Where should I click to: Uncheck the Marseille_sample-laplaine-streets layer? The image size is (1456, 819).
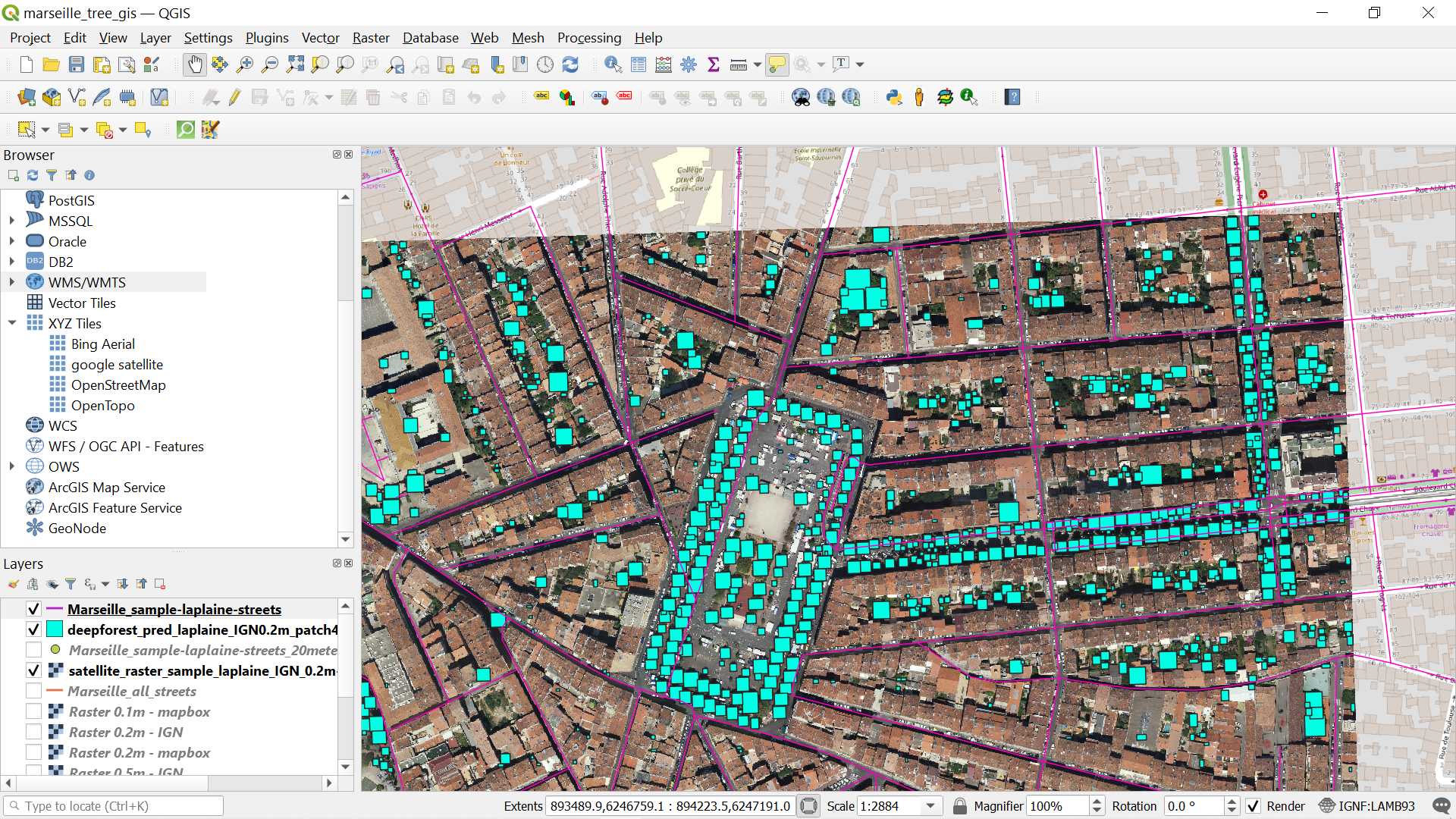pos(33,609)
